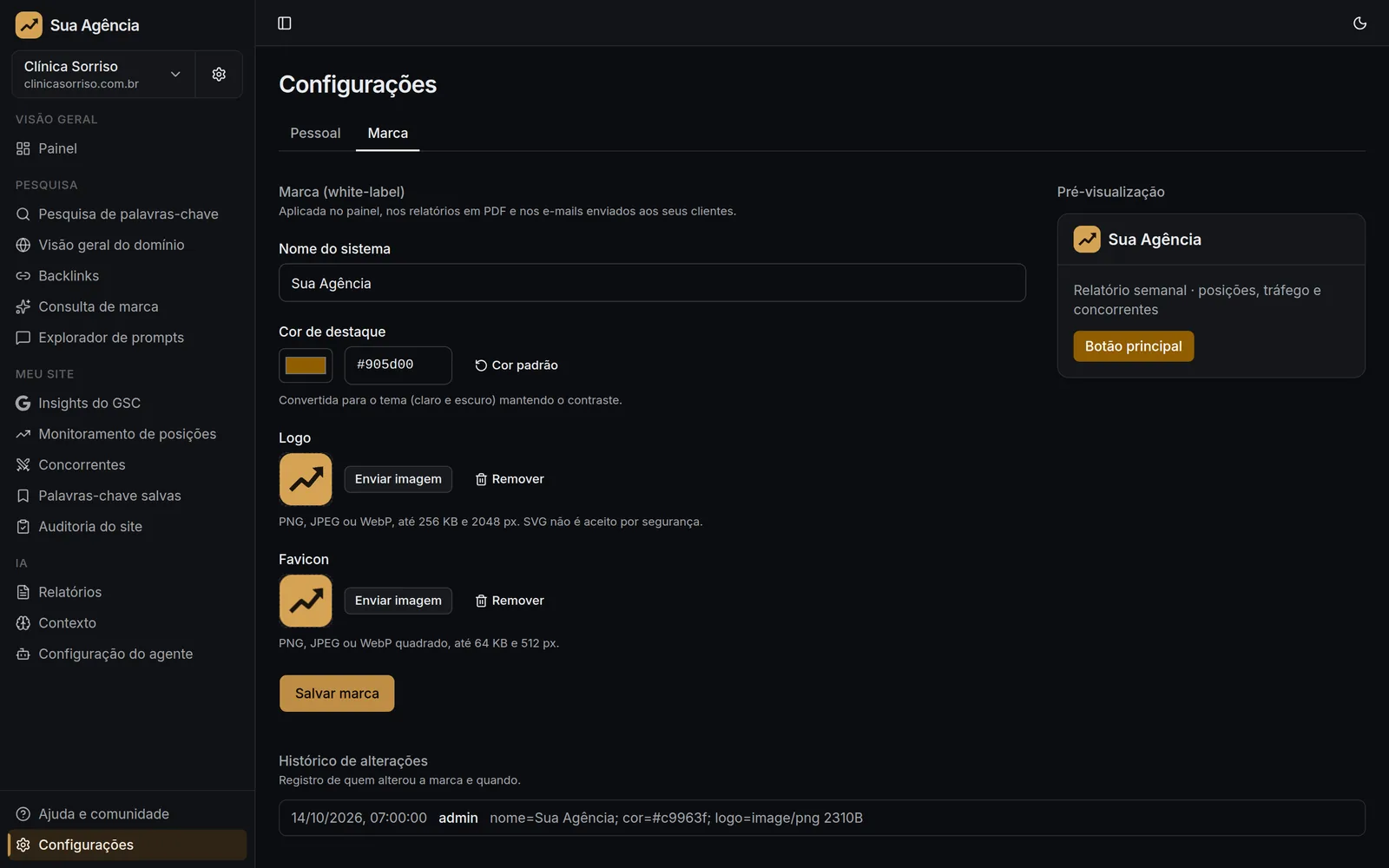This screenshot has width=1389, height=868.
Task: Click the Nome do sistema input field
Action: tap(652, 283)
